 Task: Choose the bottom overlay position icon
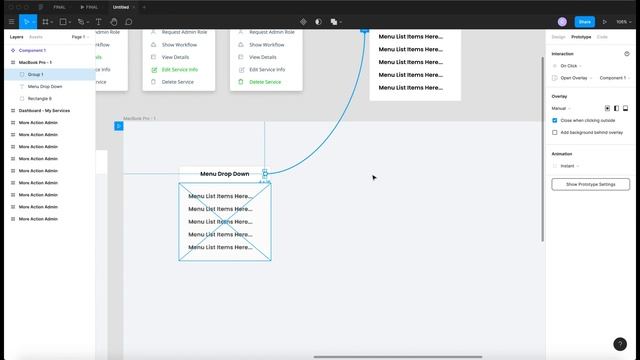[x=625, y=108]
